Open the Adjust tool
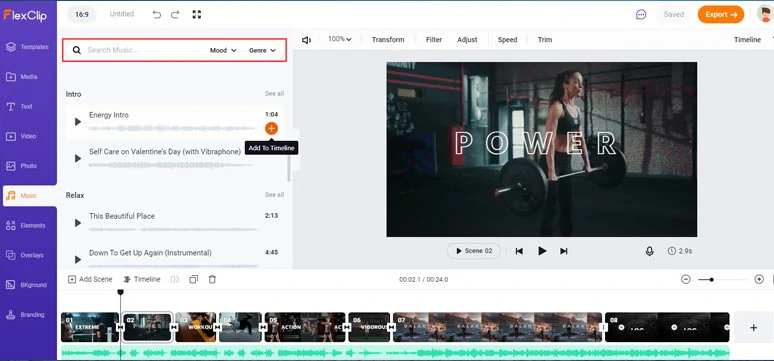 pyautogui.click(x=467, y=40)
